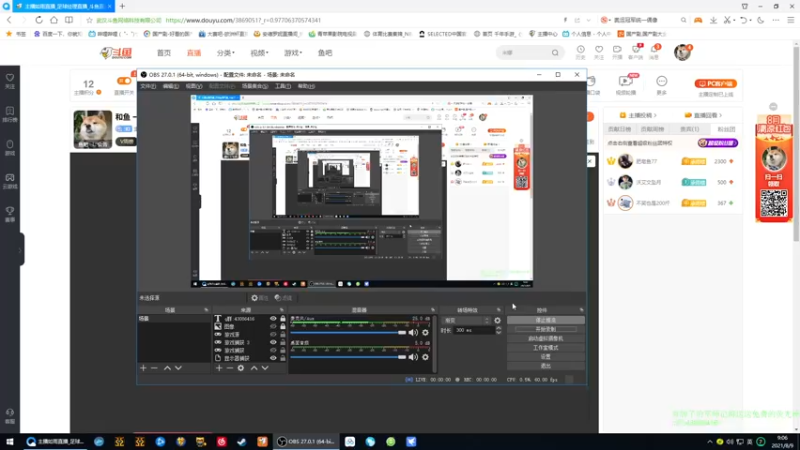Viewport: 800px width, 450px height.
Task: Move the scene up in the Scenes panel
Action: (x=167, y=368)
